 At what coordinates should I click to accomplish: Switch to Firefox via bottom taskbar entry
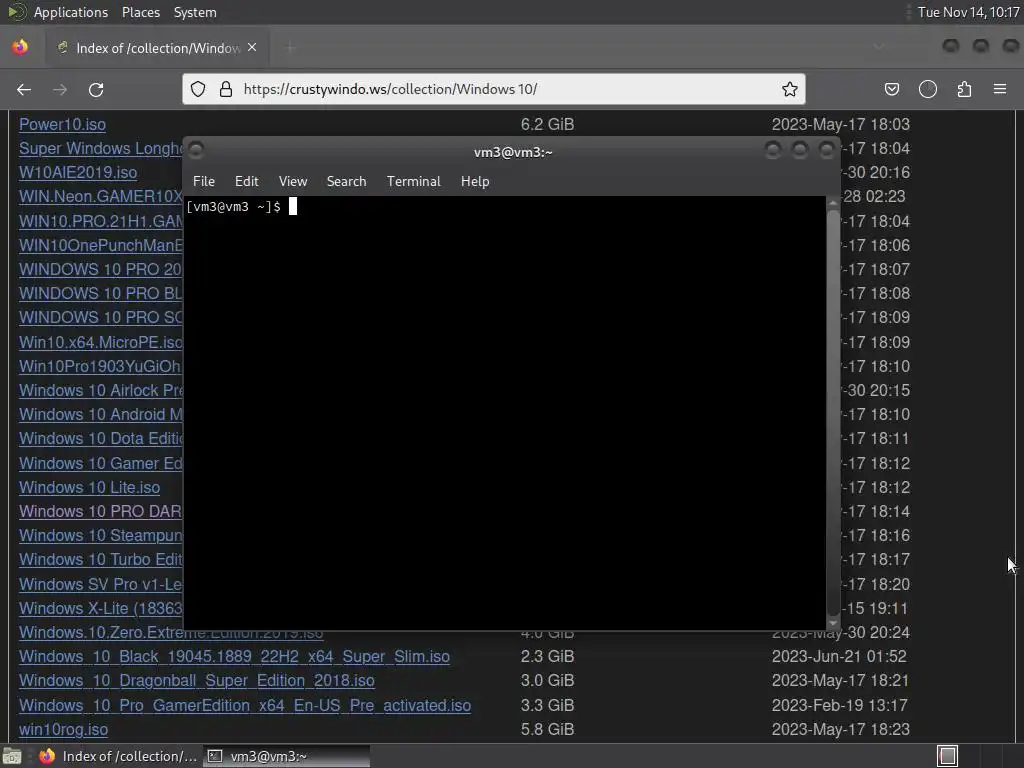tap(118, 756)
